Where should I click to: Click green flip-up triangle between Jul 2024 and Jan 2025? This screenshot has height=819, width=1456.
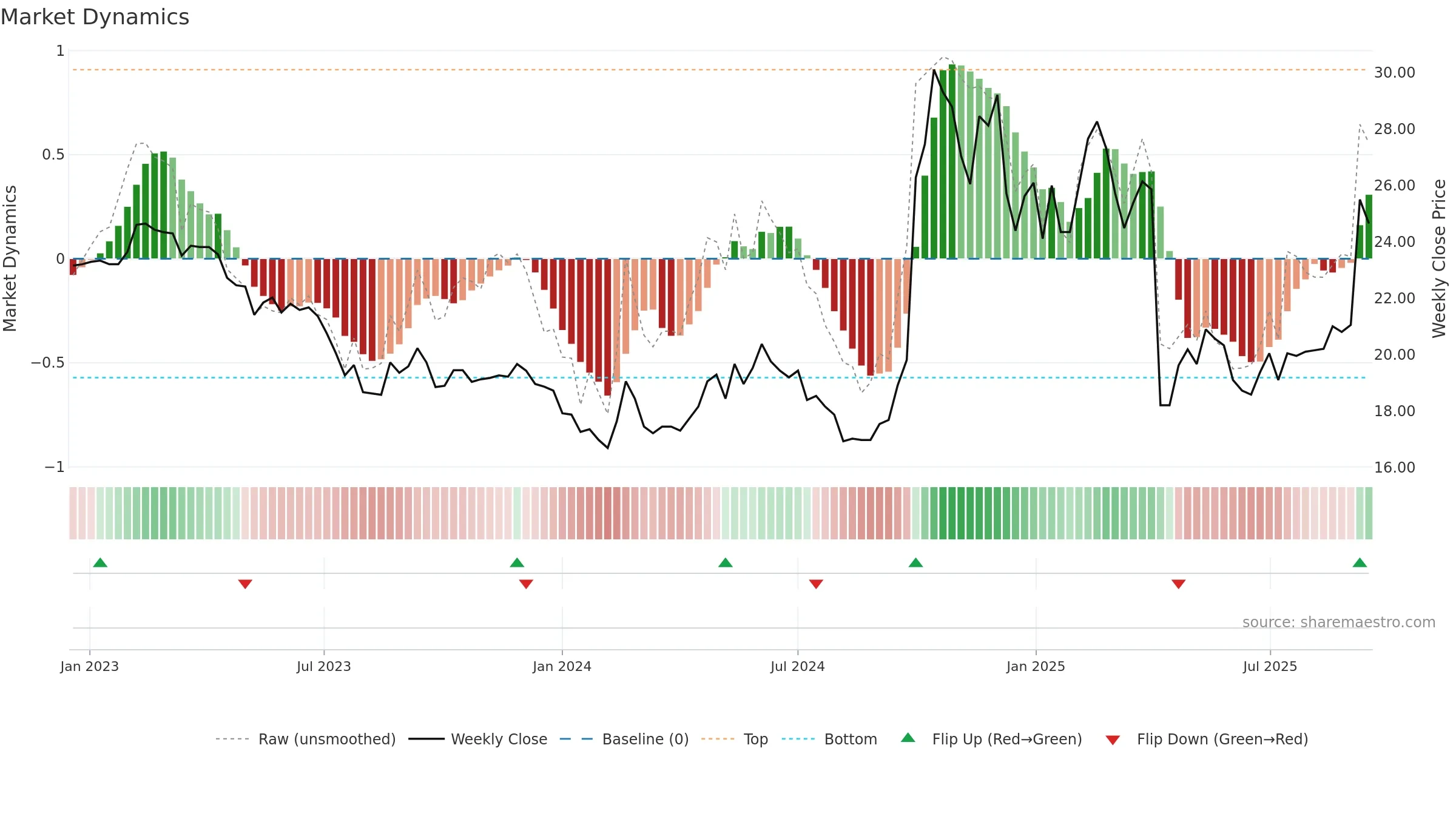tap(915, 562)
